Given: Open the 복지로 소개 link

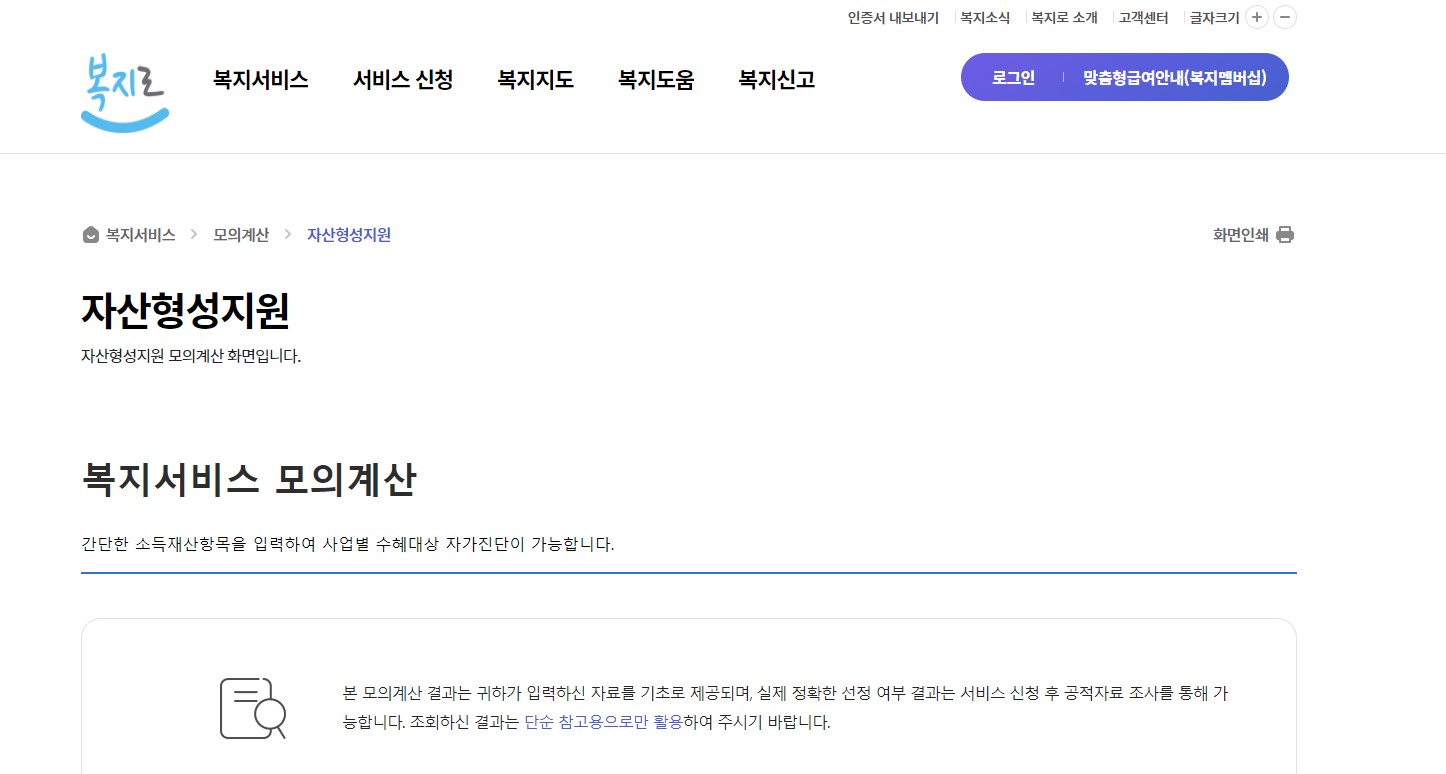Looking at the screenshot, I should click(1063, 17).
